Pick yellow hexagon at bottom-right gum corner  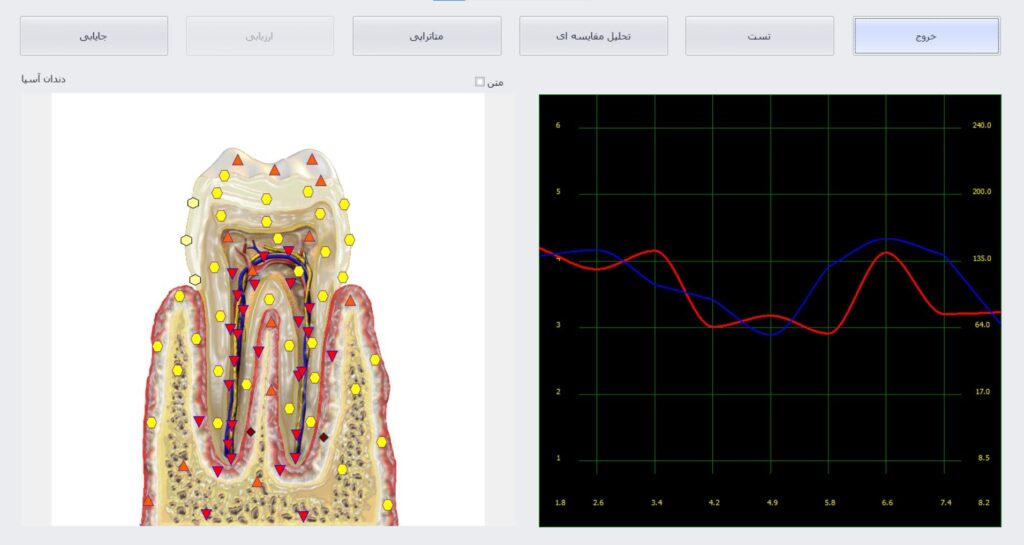(388, 505)
